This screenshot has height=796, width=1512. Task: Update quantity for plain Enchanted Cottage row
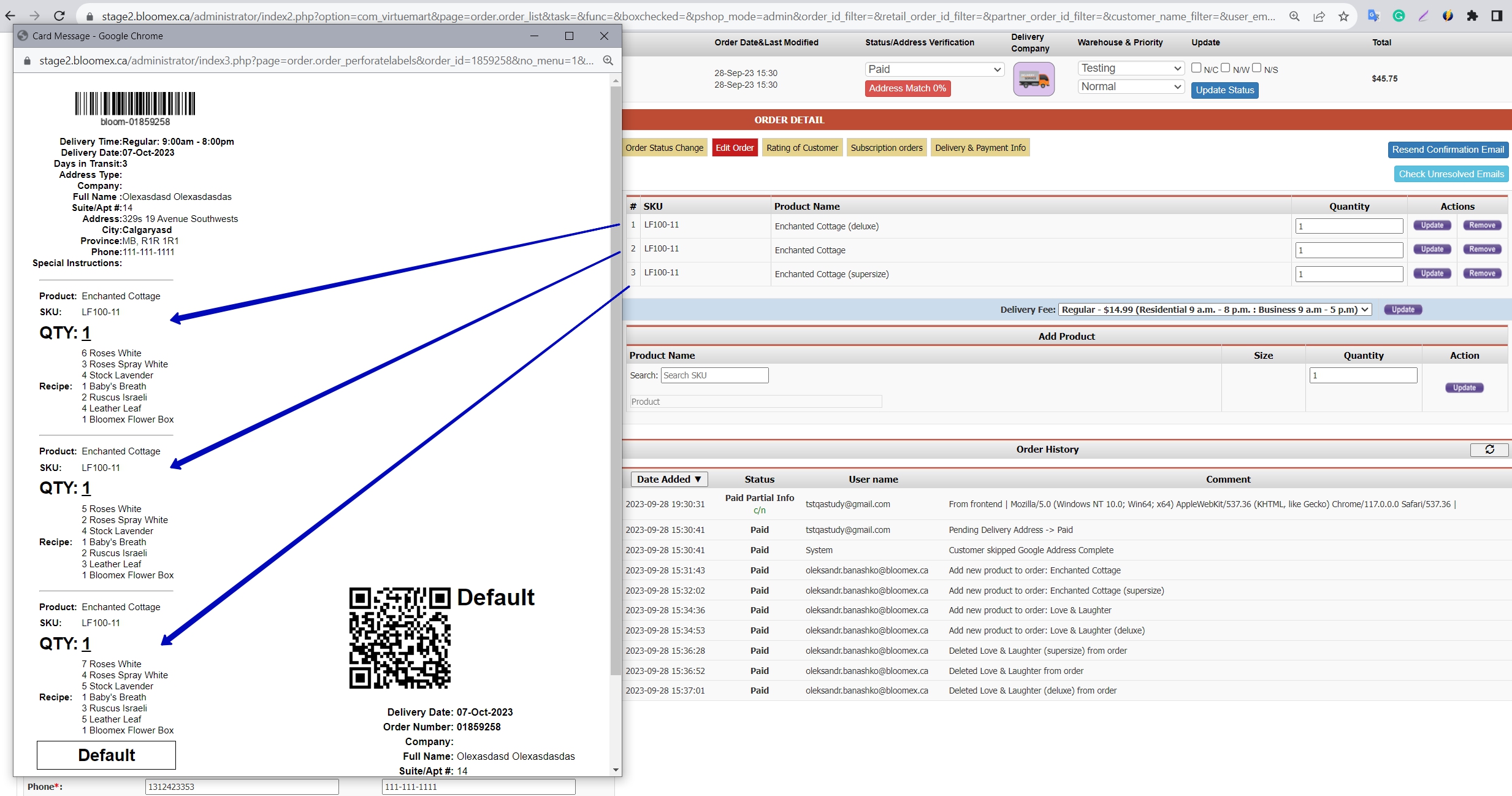click(1432, 250)
